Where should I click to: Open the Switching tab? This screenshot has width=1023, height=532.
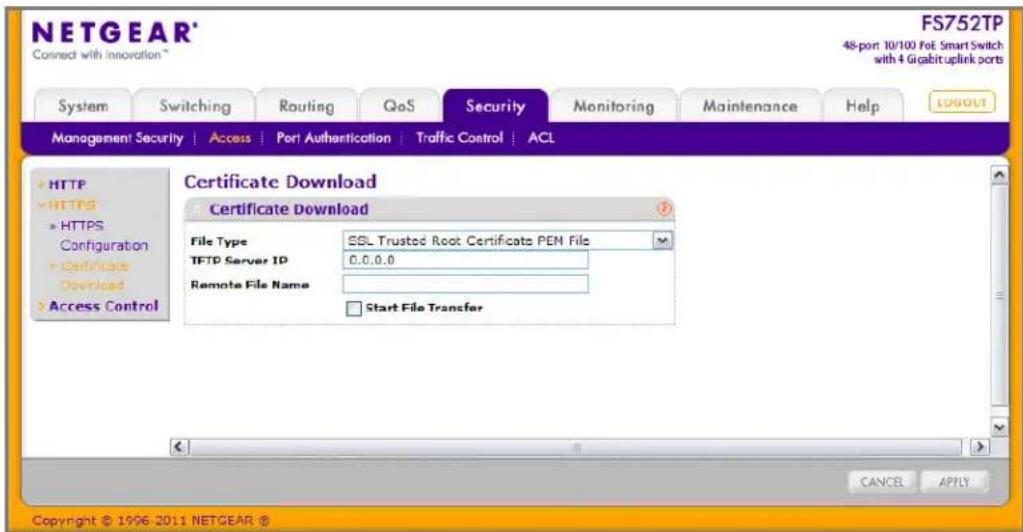click(x=195, y=106)
